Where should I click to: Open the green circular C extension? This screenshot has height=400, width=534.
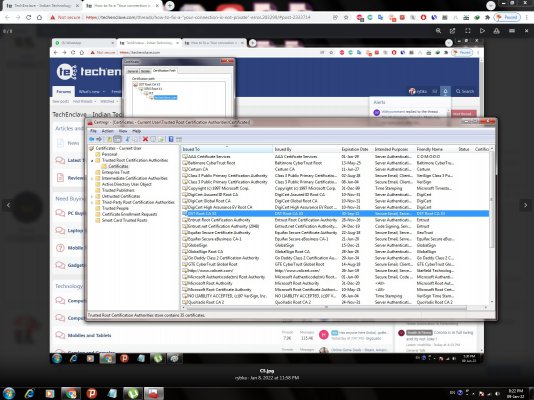pos(370,17)
